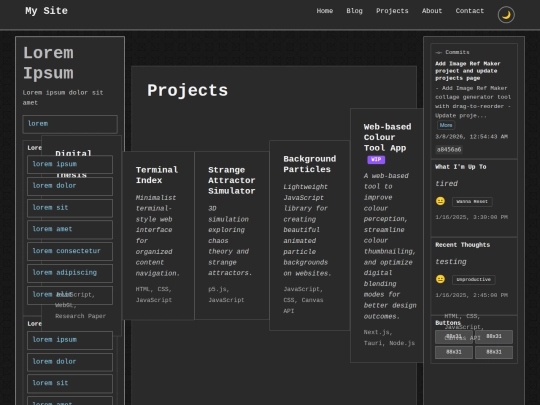Select Projects in the top navigation
This screenshot has height=405, width=540.
click(x=392, y=11)
